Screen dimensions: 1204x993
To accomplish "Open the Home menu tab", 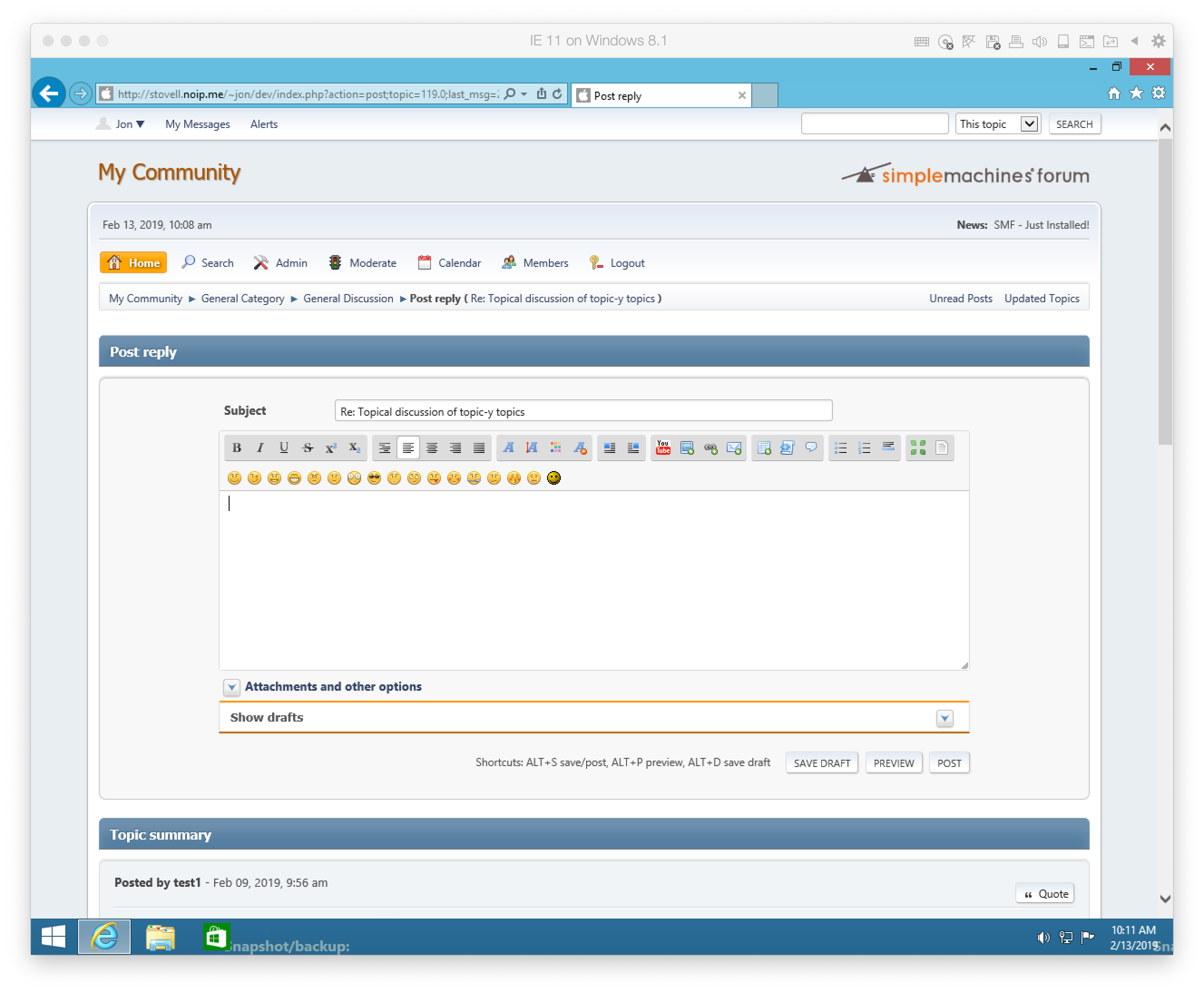I will click(x=133, y=263).
